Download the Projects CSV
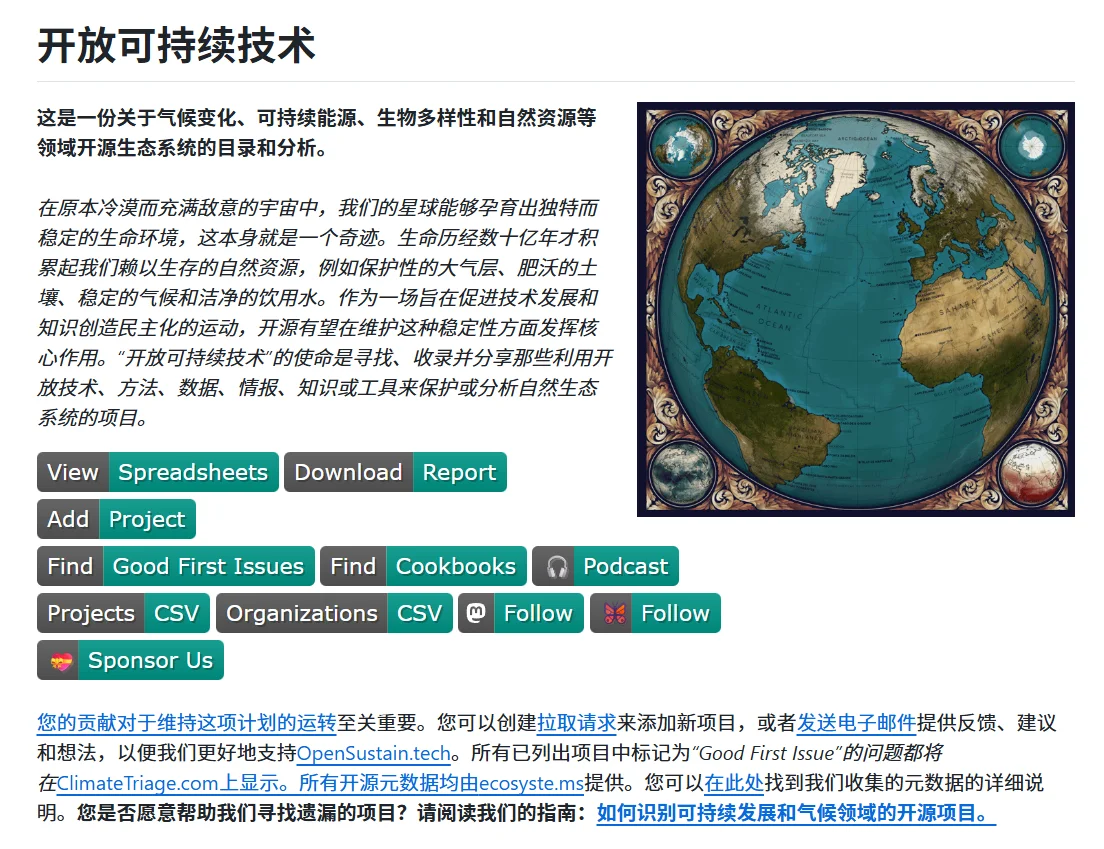Image resolution: width=1104 pixels, height=849 pixels. tap(122, 613)
